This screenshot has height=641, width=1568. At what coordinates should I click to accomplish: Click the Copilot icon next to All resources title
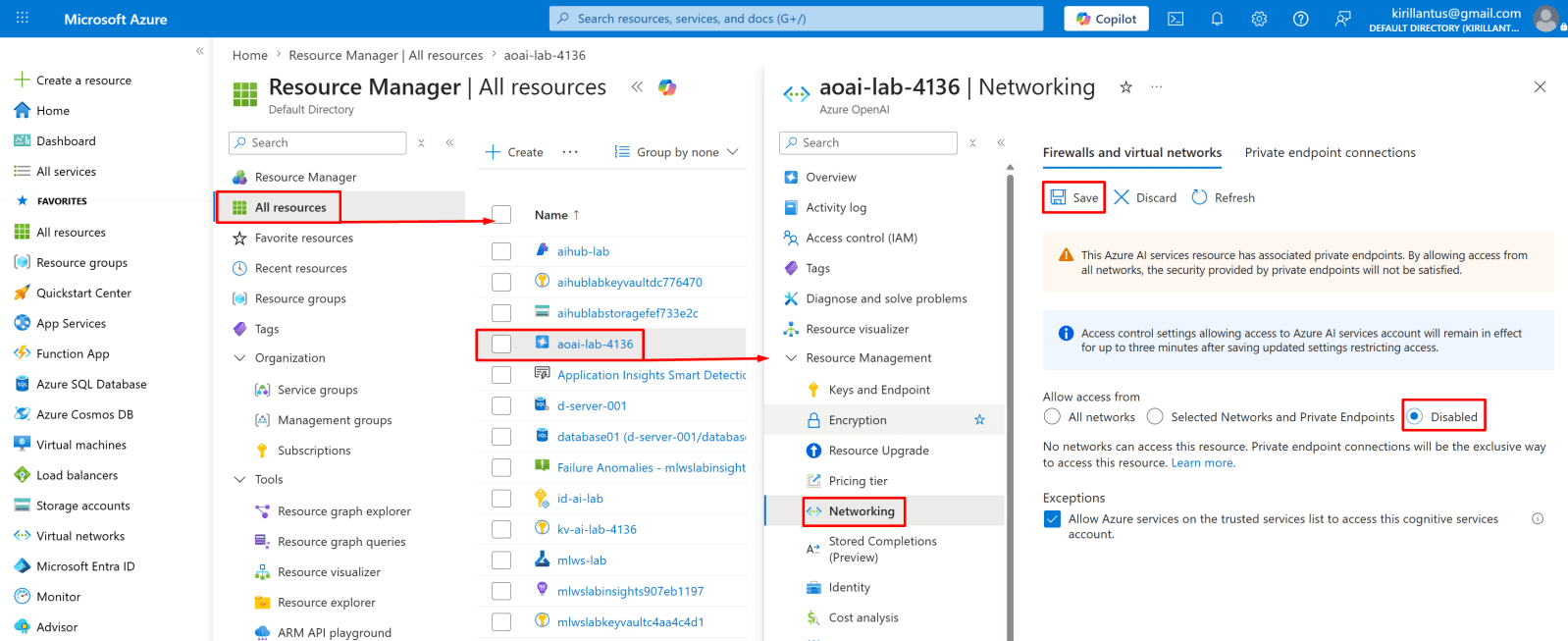tap(667, 87)
